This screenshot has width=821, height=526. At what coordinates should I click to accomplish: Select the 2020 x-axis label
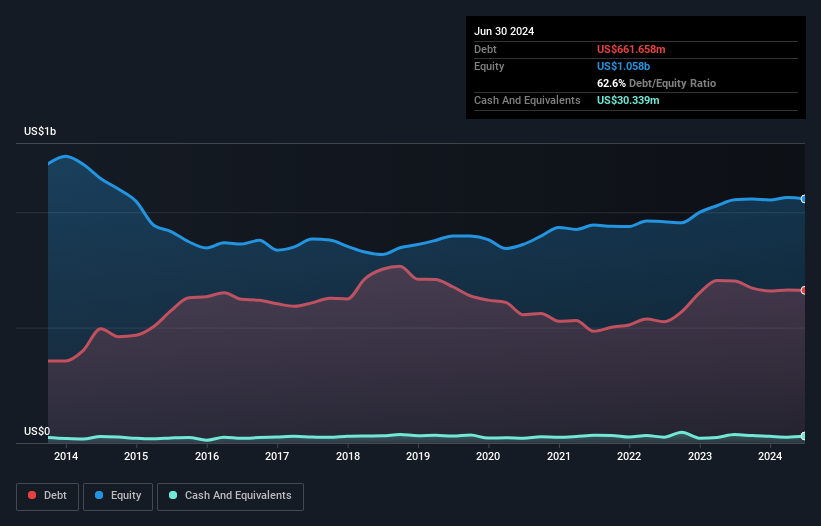coord(488,456)
